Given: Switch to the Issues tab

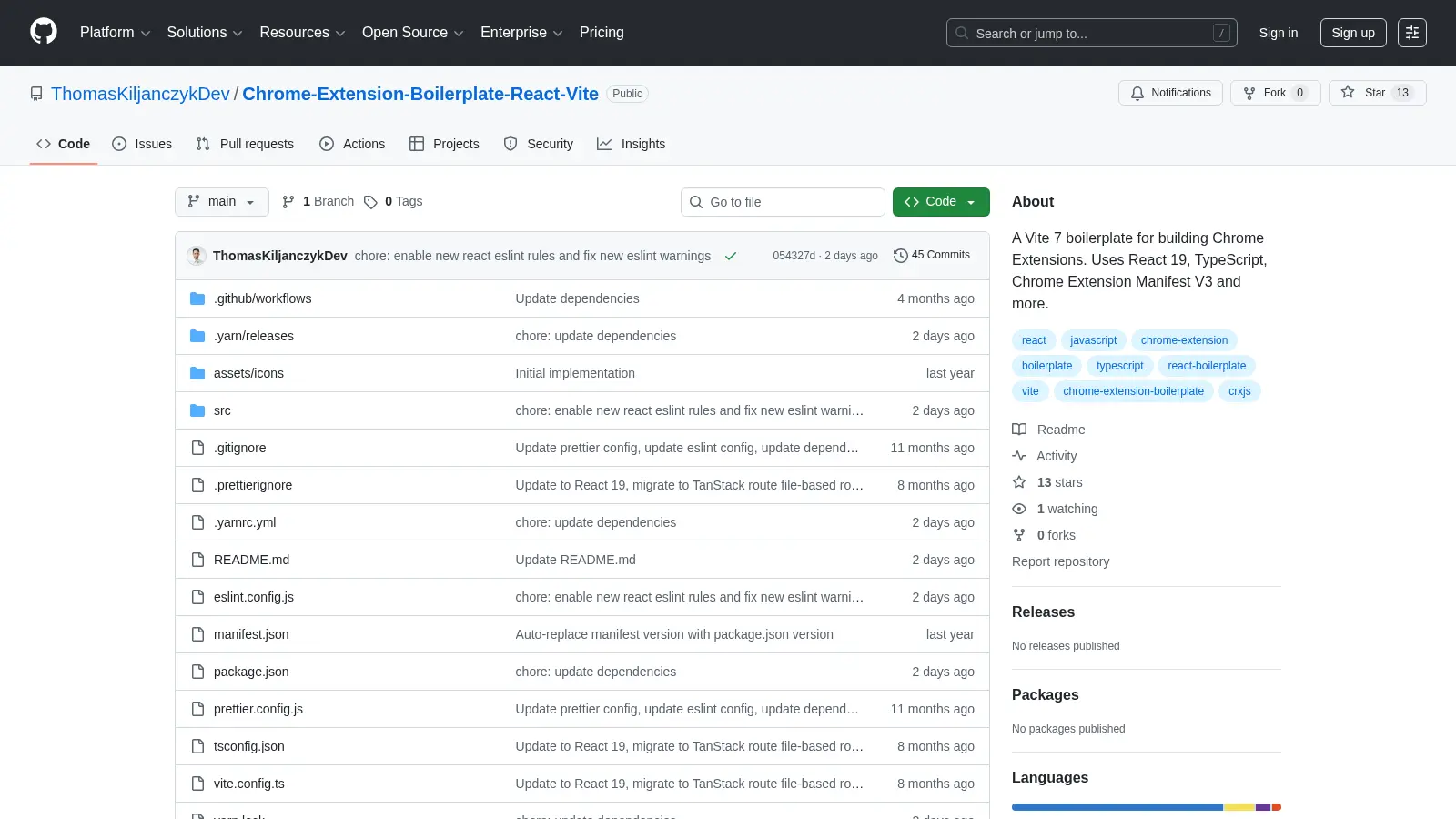Looking at the screenshot, I should coord(142,144).
